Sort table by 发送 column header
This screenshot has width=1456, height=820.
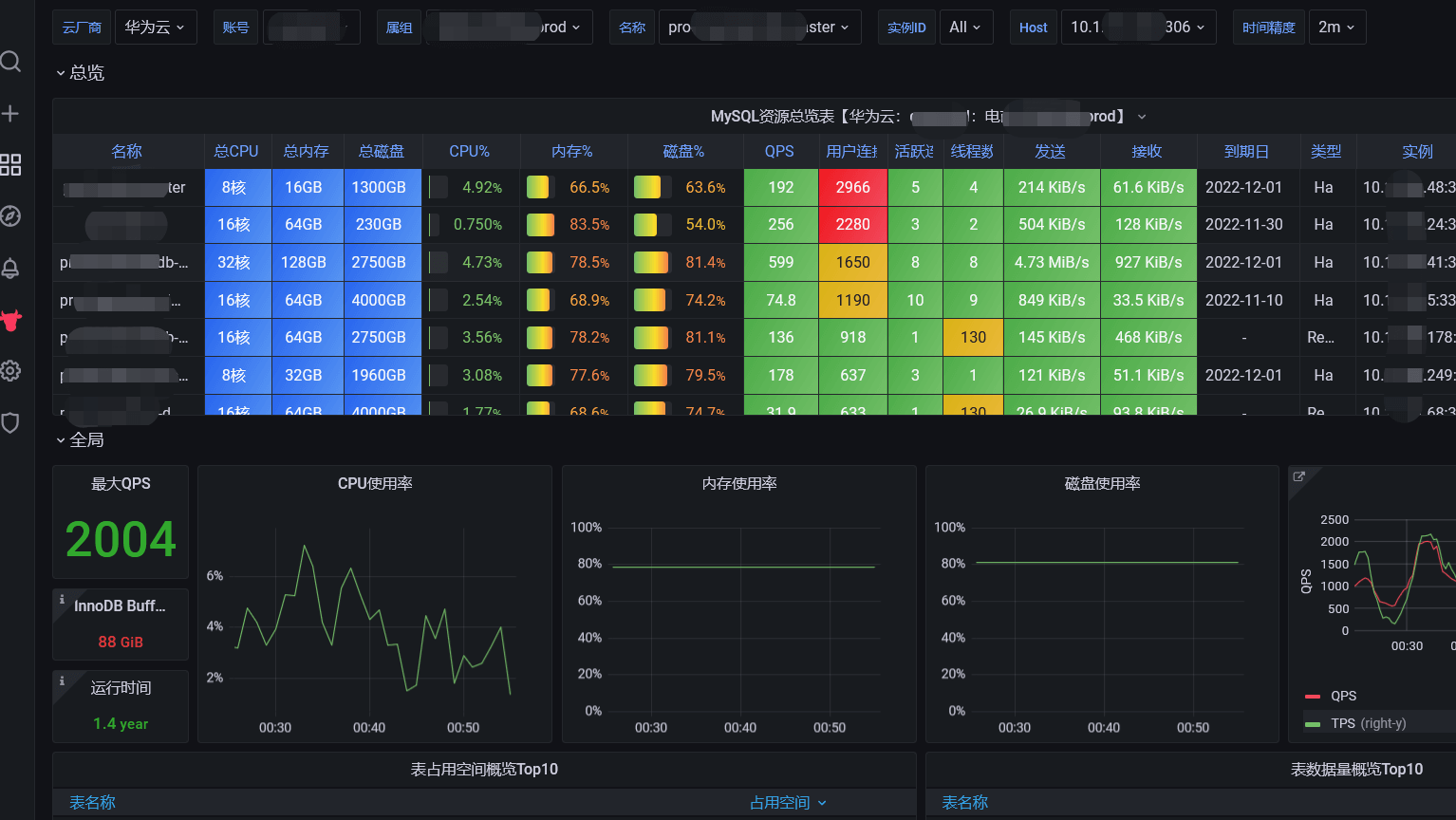[x=1050, y=152]
